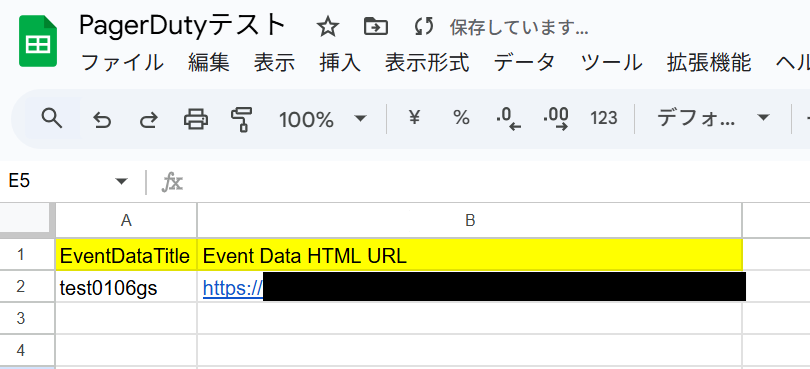Open the ファイル menu
This screenshot has width=810, height=369.
122,64
